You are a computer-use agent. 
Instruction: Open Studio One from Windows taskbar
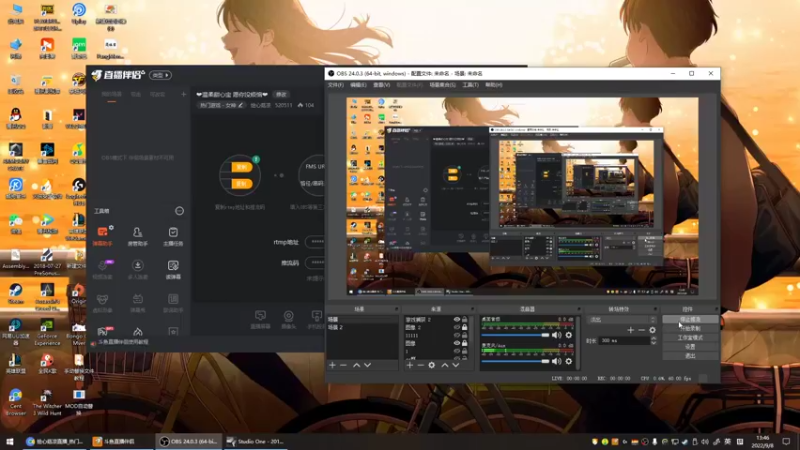point(255,441)
